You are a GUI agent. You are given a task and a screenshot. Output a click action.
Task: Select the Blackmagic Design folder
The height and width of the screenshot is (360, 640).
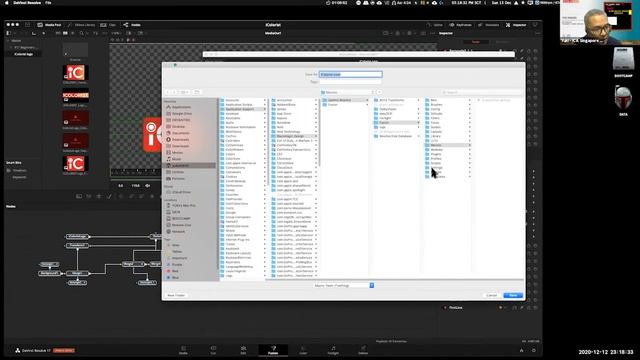point(294,136)
